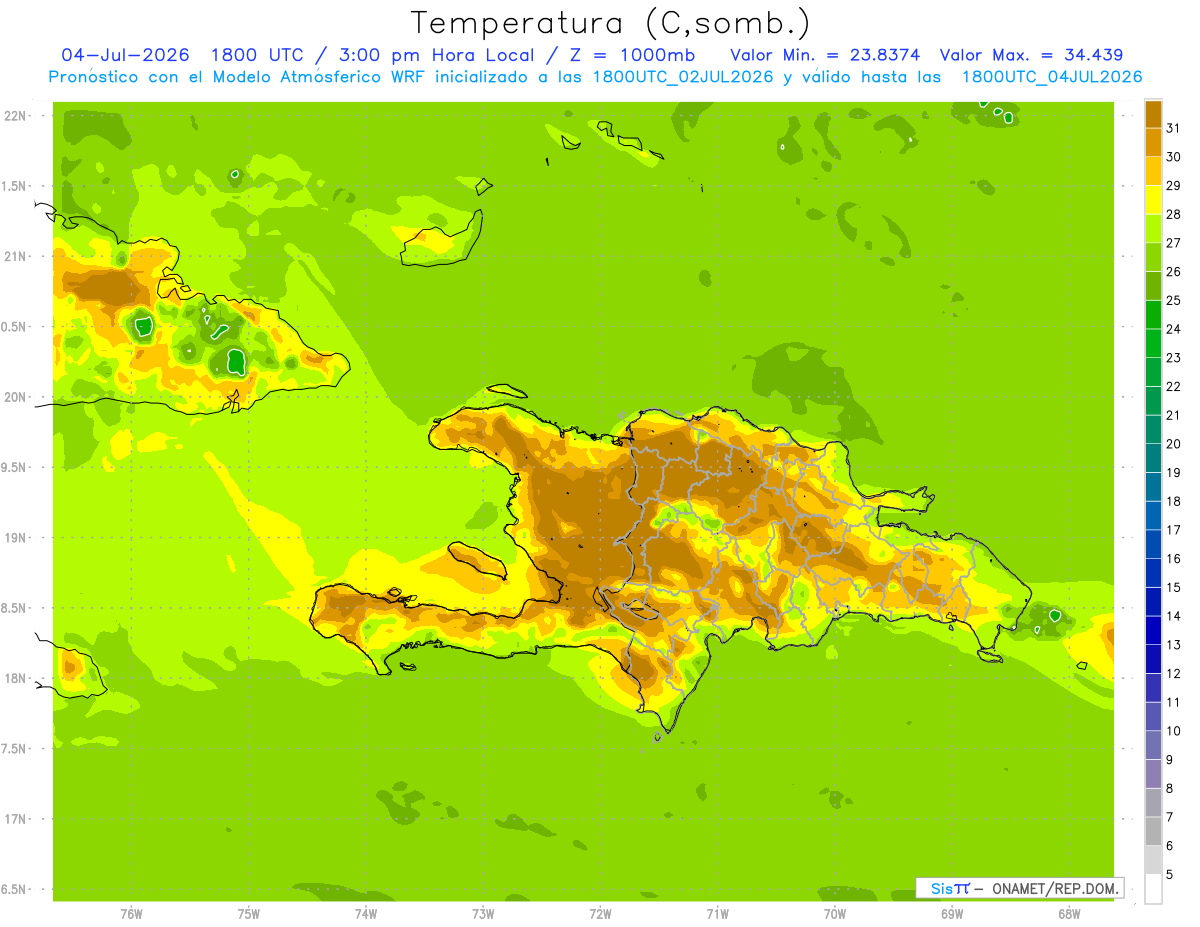Click the "71W" longitude axis label
Screen dimensions: 1200x927
[717, 914]
